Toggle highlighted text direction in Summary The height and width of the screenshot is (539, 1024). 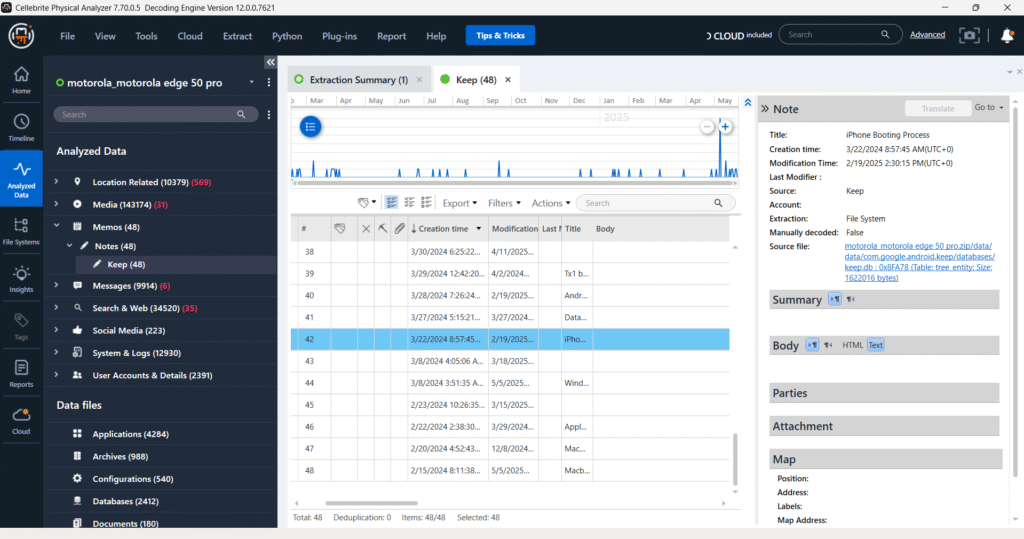pos(835,299)
